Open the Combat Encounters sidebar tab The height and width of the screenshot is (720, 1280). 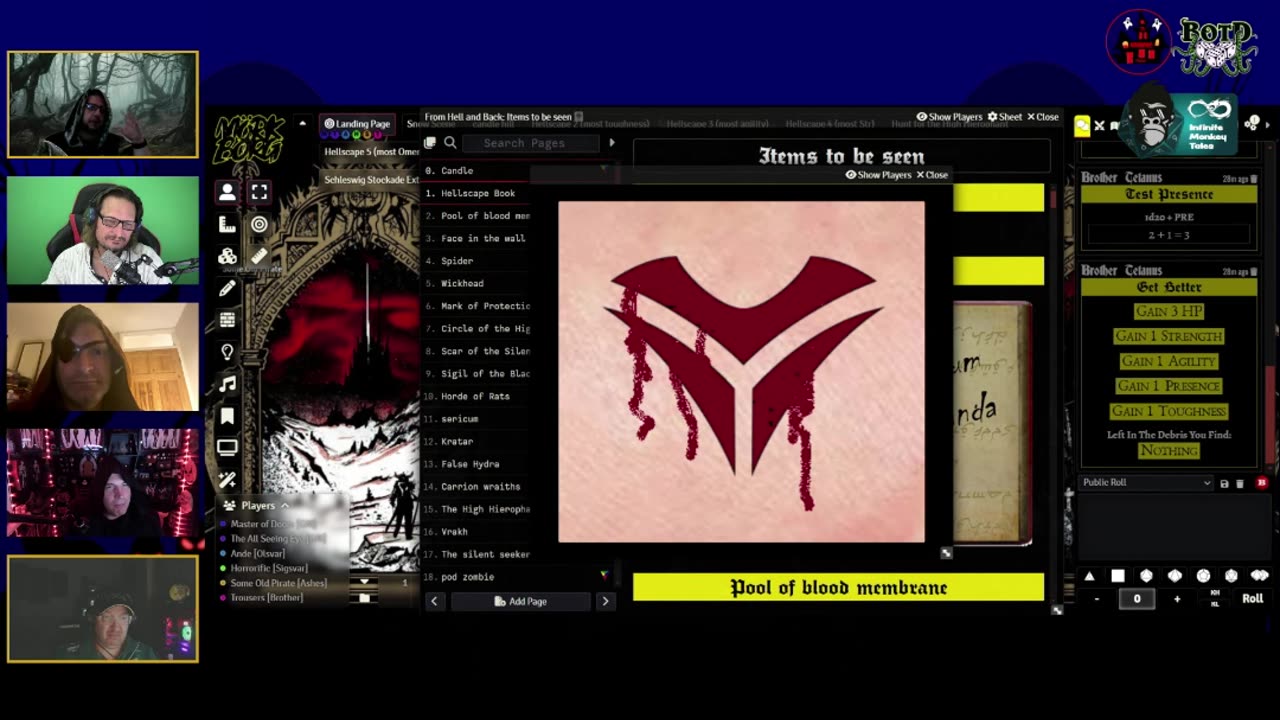click(x=1099, y=125)
